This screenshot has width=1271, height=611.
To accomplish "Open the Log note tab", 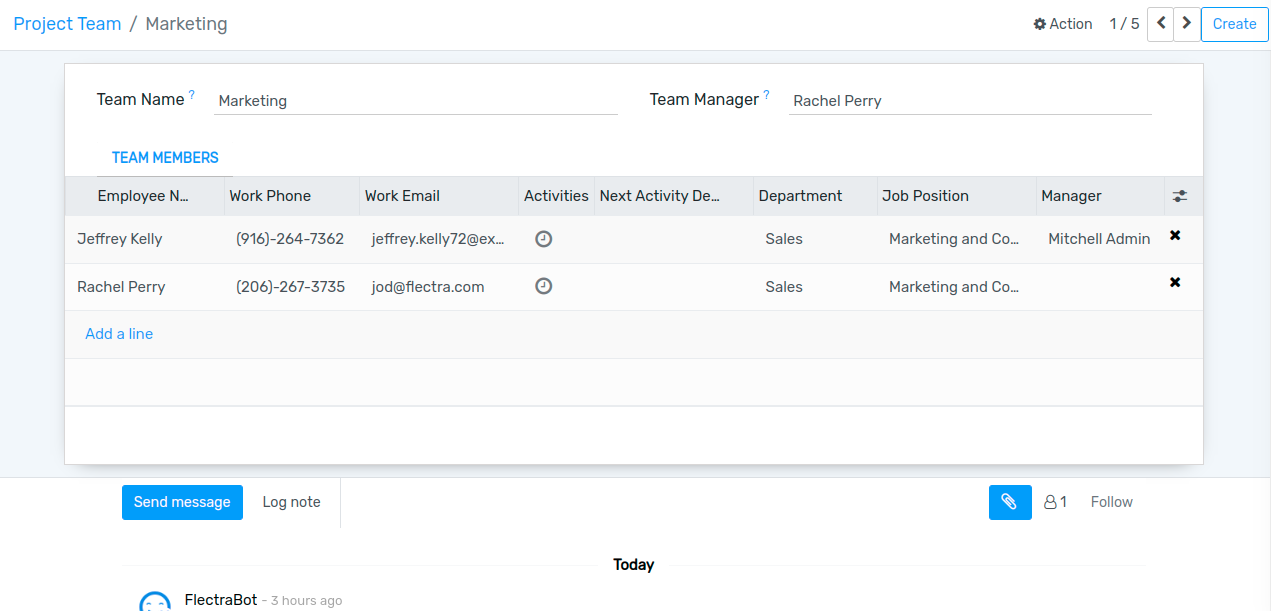I will point(291,502).
